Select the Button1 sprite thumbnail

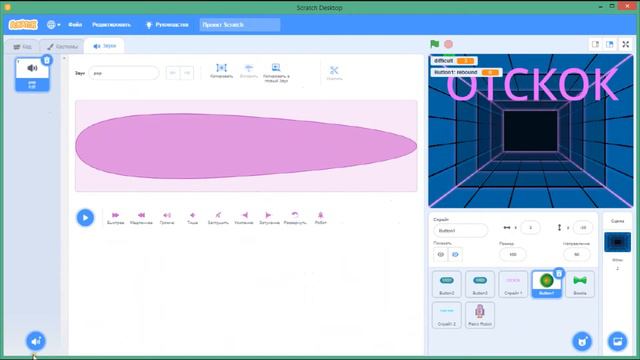pos(547,284)
